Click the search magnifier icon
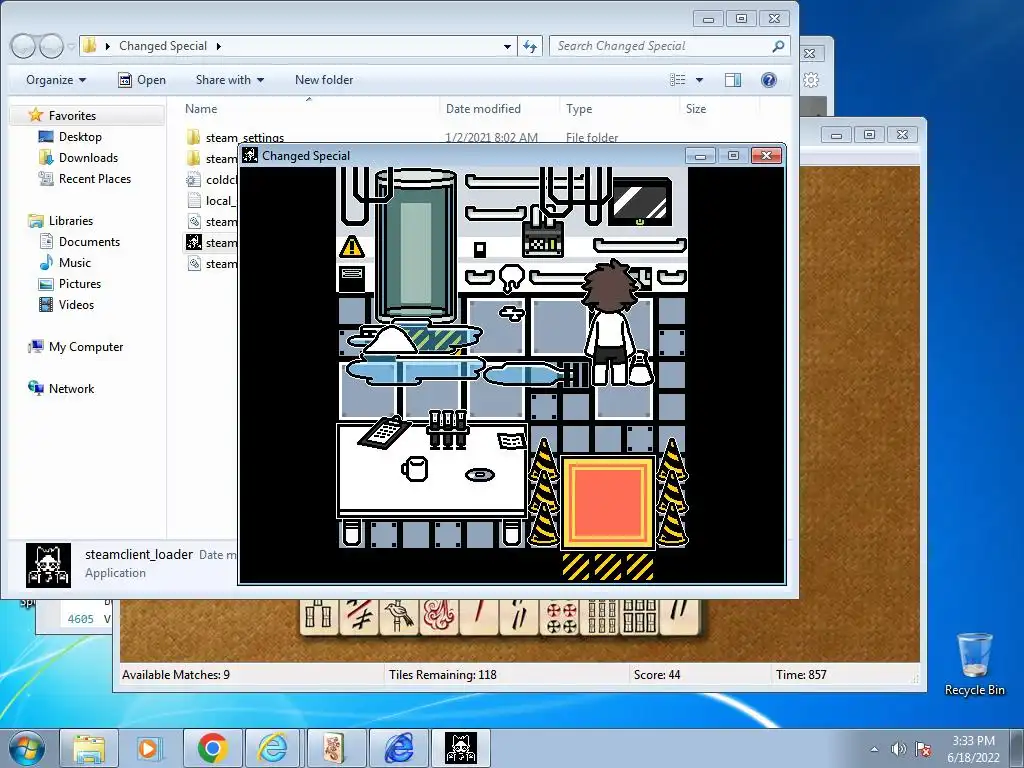The width and height of the screenshot is (1024, 768). pos(778,46)
